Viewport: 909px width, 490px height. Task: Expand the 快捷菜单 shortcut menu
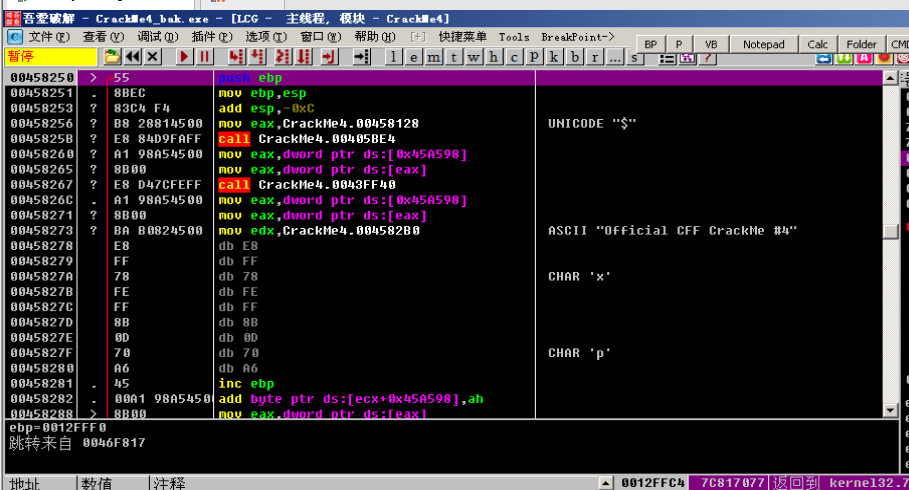click(462, 37)
